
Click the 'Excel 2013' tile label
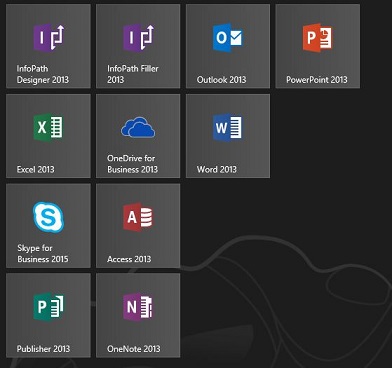35,169
